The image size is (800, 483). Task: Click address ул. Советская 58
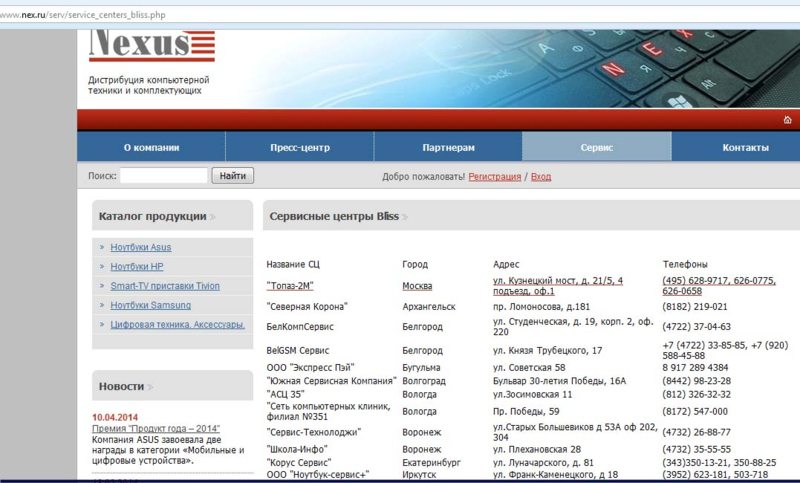click(529, 367)
